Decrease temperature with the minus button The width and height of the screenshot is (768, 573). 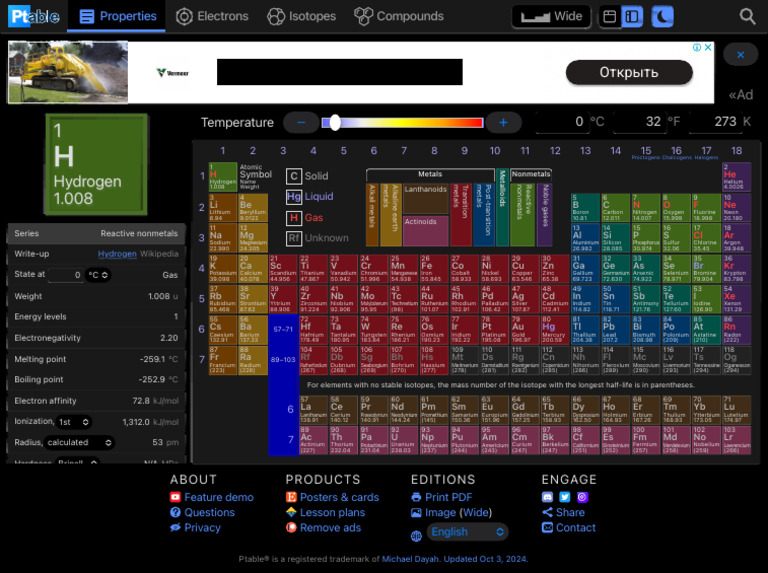[x=301, y=122]
